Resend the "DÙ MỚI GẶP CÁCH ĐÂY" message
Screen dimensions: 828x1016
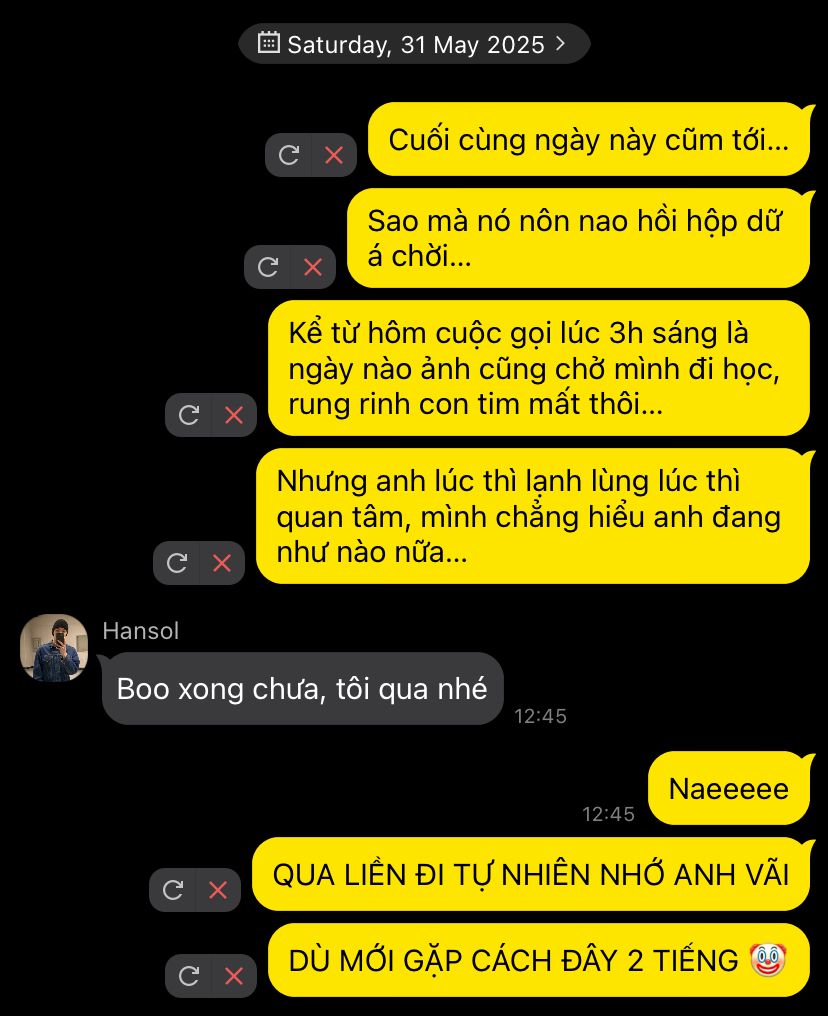189,976
